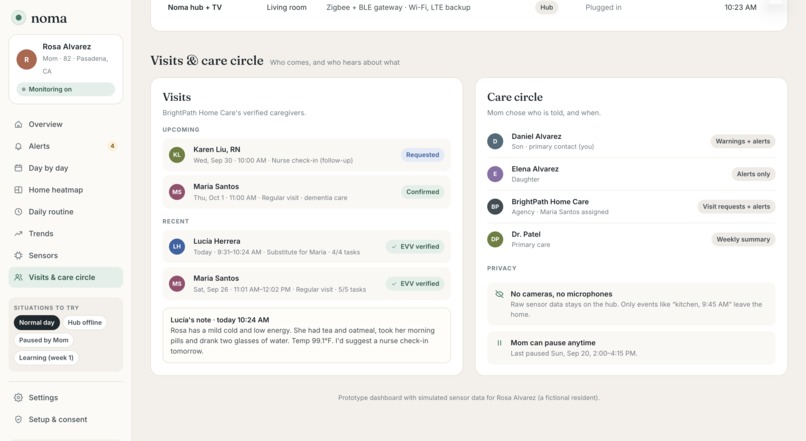Open the Sensors page
Image resolution: width=806 pixels, height=441 pixels.
click(x=66, y=255)
